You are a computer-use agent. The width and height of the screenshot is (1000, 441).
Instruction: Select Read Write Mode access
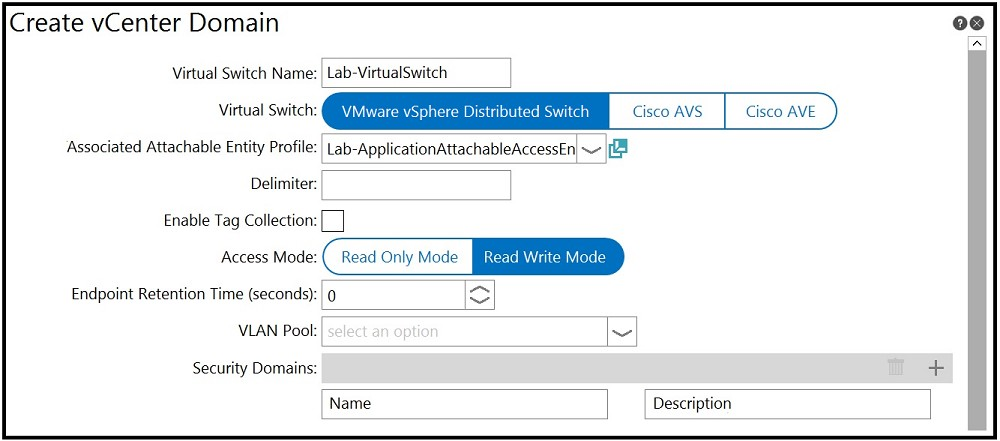click(545, 257)
